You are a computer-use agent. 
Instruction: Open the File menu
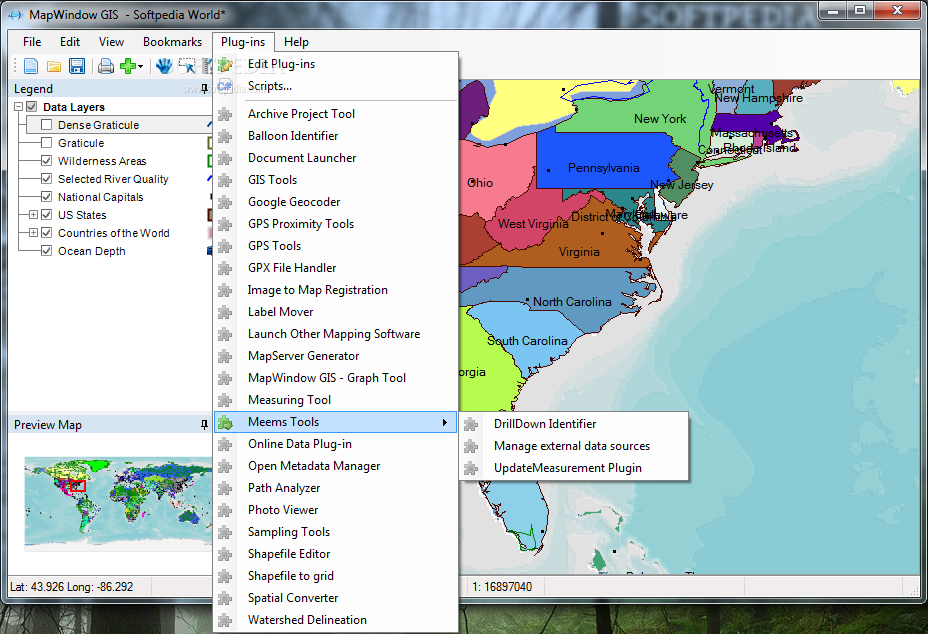click(32, 42)
